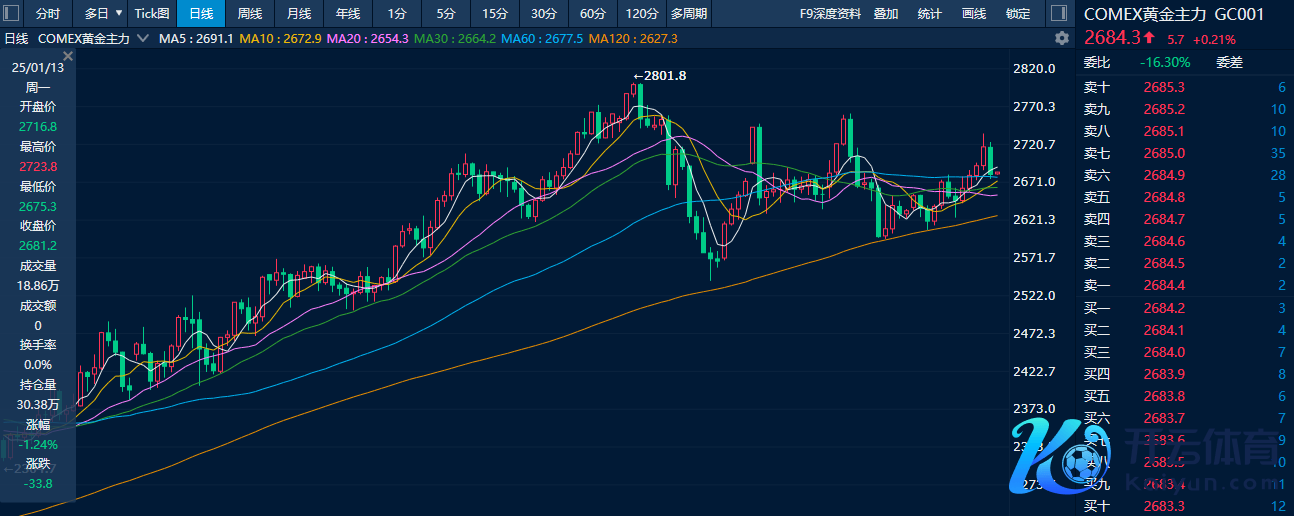Open chart settings gear icon

1061,38
